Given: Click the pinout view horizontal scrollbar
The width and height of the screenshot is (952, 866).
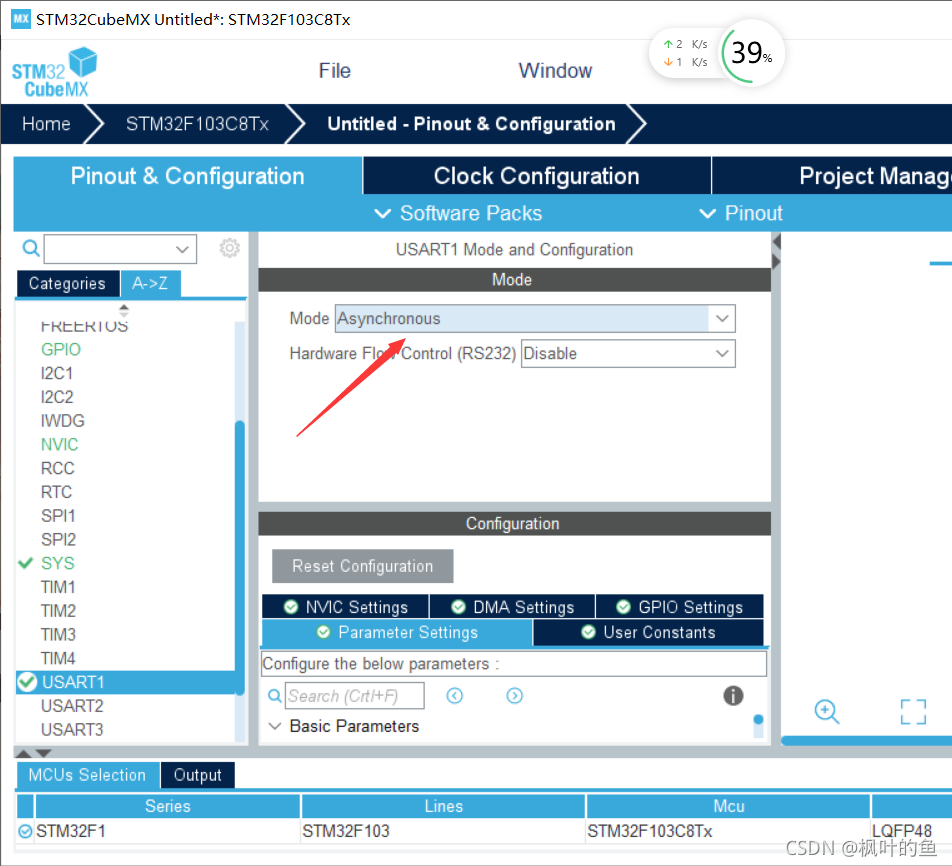Looking at the screenshot, I should pyautogui.click(x=866, y=741).
